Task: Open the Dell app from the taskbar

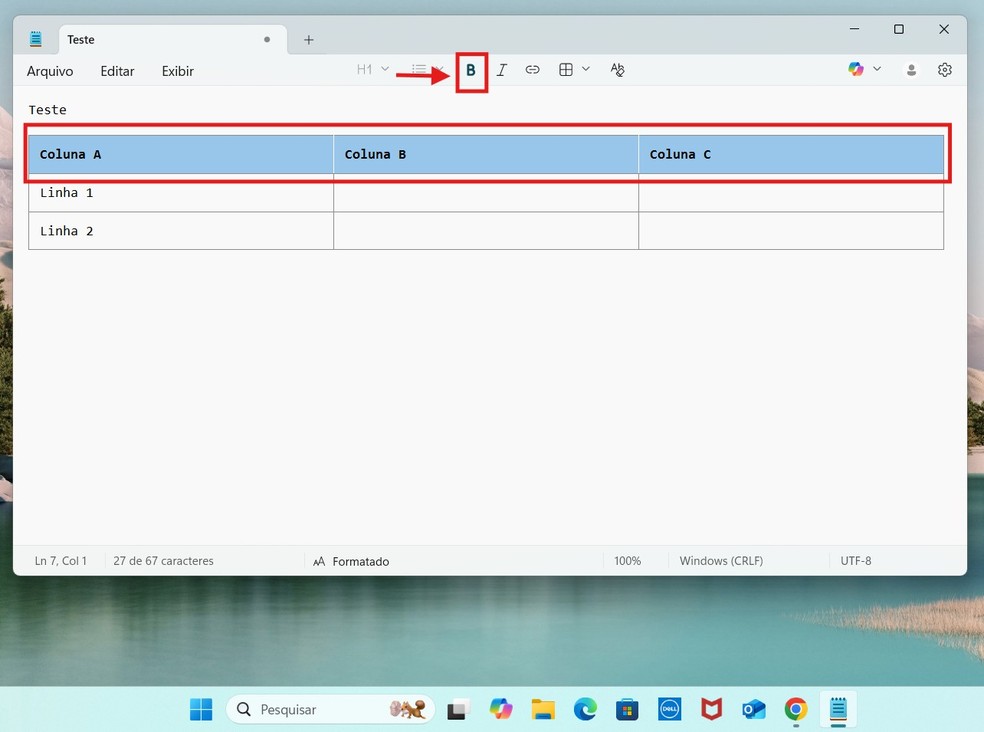Action: click(669, 709)
